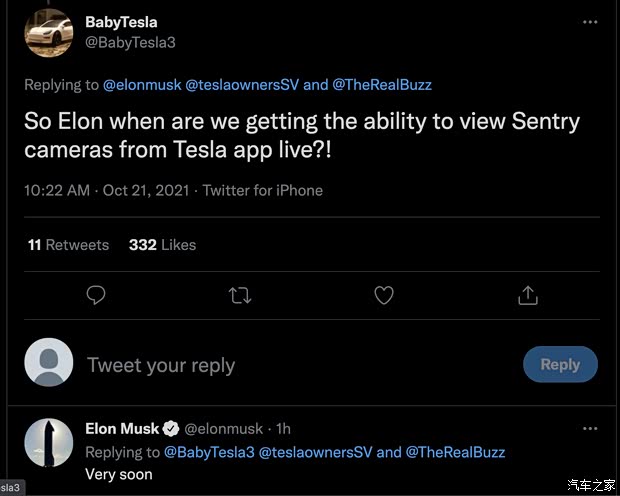Image resolution: width=620 pixels, height=496 pixels.
Task: Click the share upload icon
Action: pos(528,295)
